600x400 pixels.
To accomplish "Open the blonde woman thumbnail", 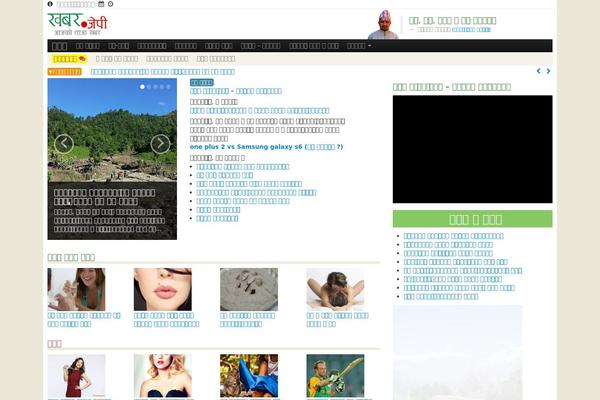I will [163, 376].
